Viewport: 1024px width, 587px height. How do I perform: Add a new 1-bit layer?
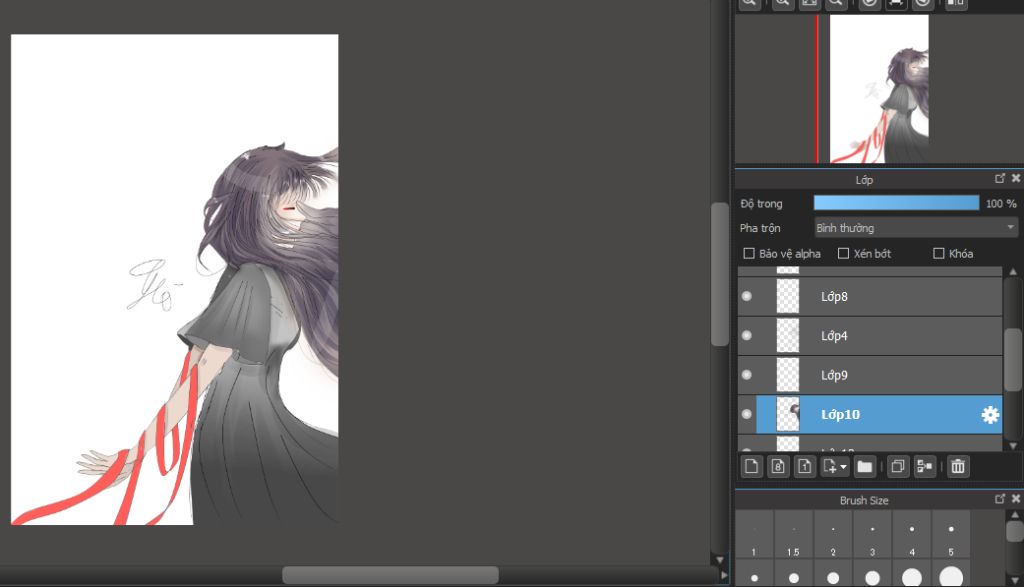(x=805, y=466)
